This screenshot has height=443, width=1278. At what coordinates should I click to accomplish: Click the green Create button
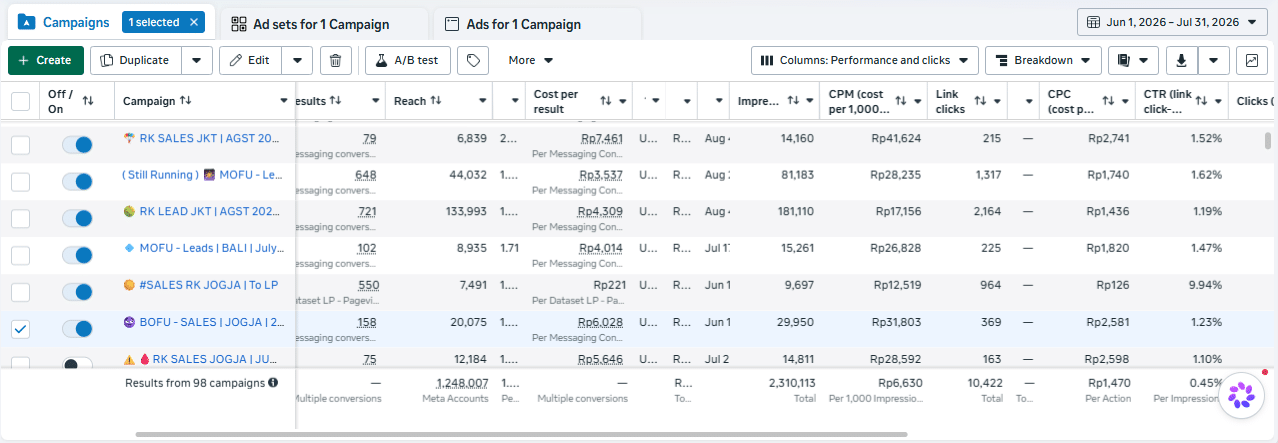coord(46,60)
